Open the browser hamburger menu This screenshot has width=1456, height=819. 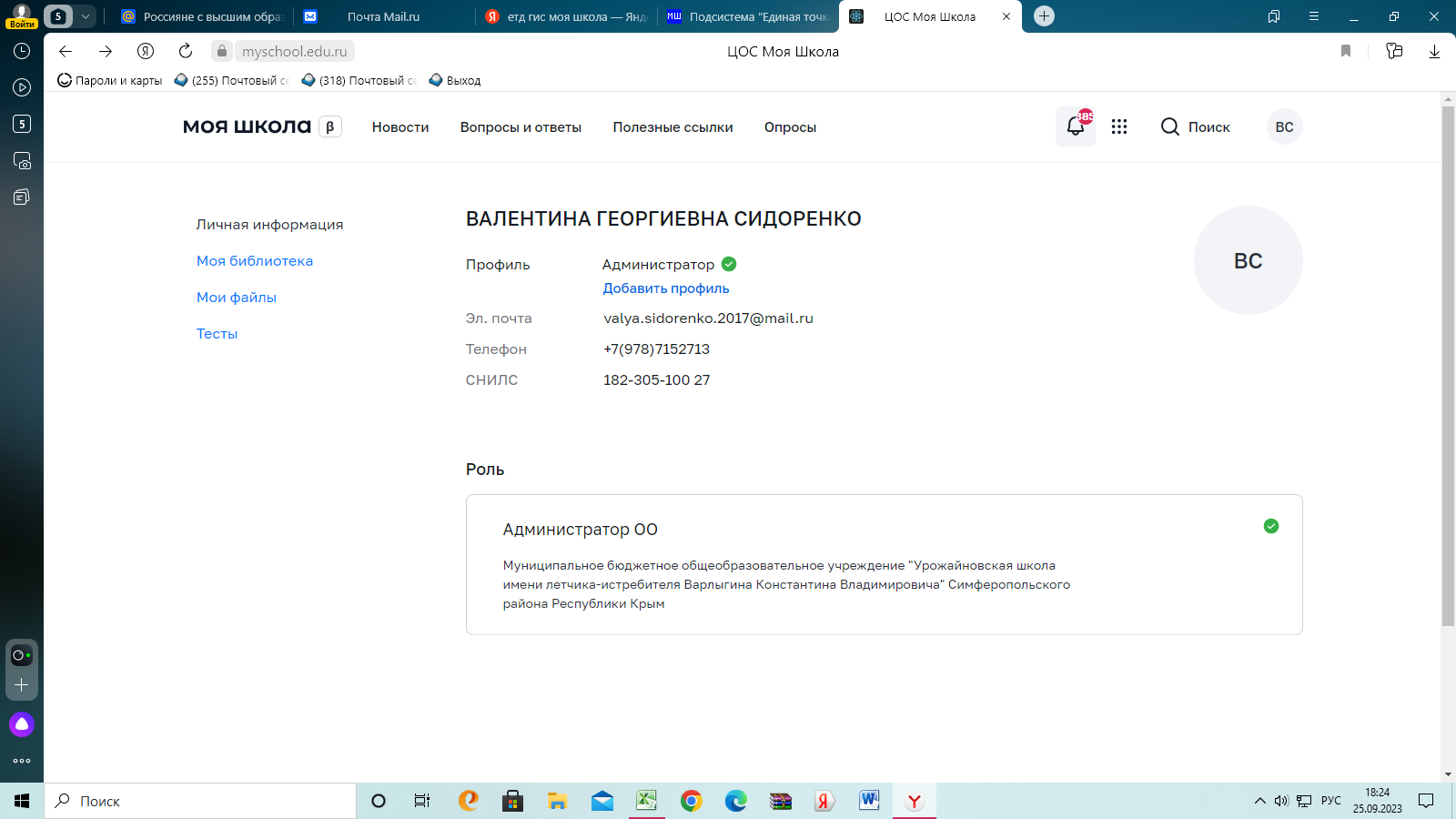pos(1314,16)
